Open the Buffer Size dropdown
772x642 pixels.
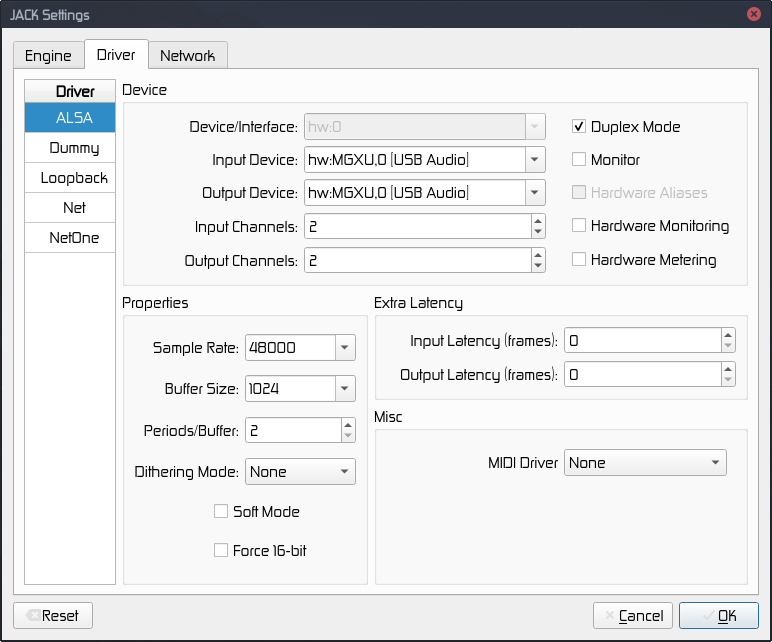[x=345, y=389]
